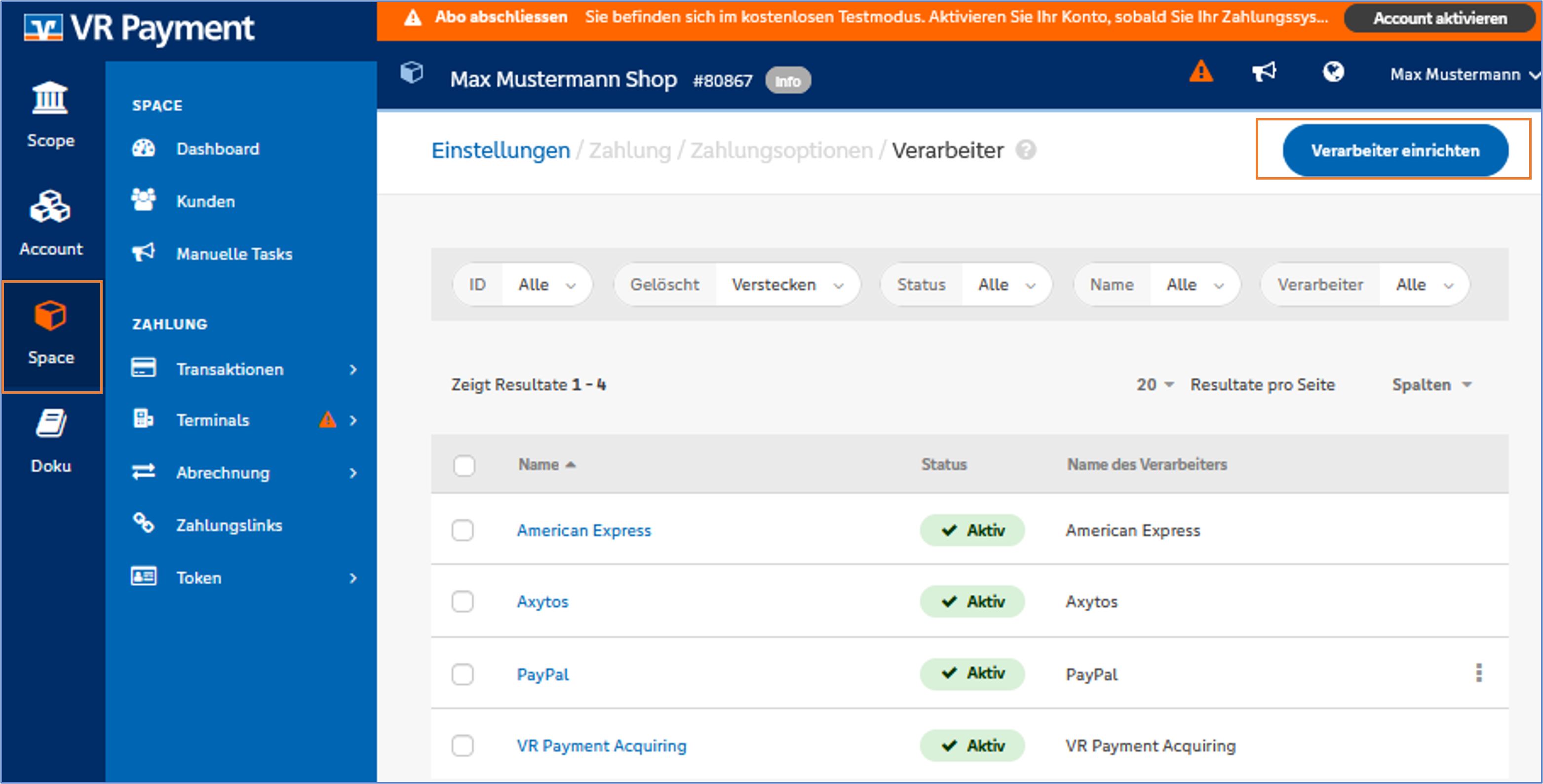The height and width of the screenshot is (784, 1543).
Task: Click the Zahlung breadcrumb
Action: click(x=629, y=150)
